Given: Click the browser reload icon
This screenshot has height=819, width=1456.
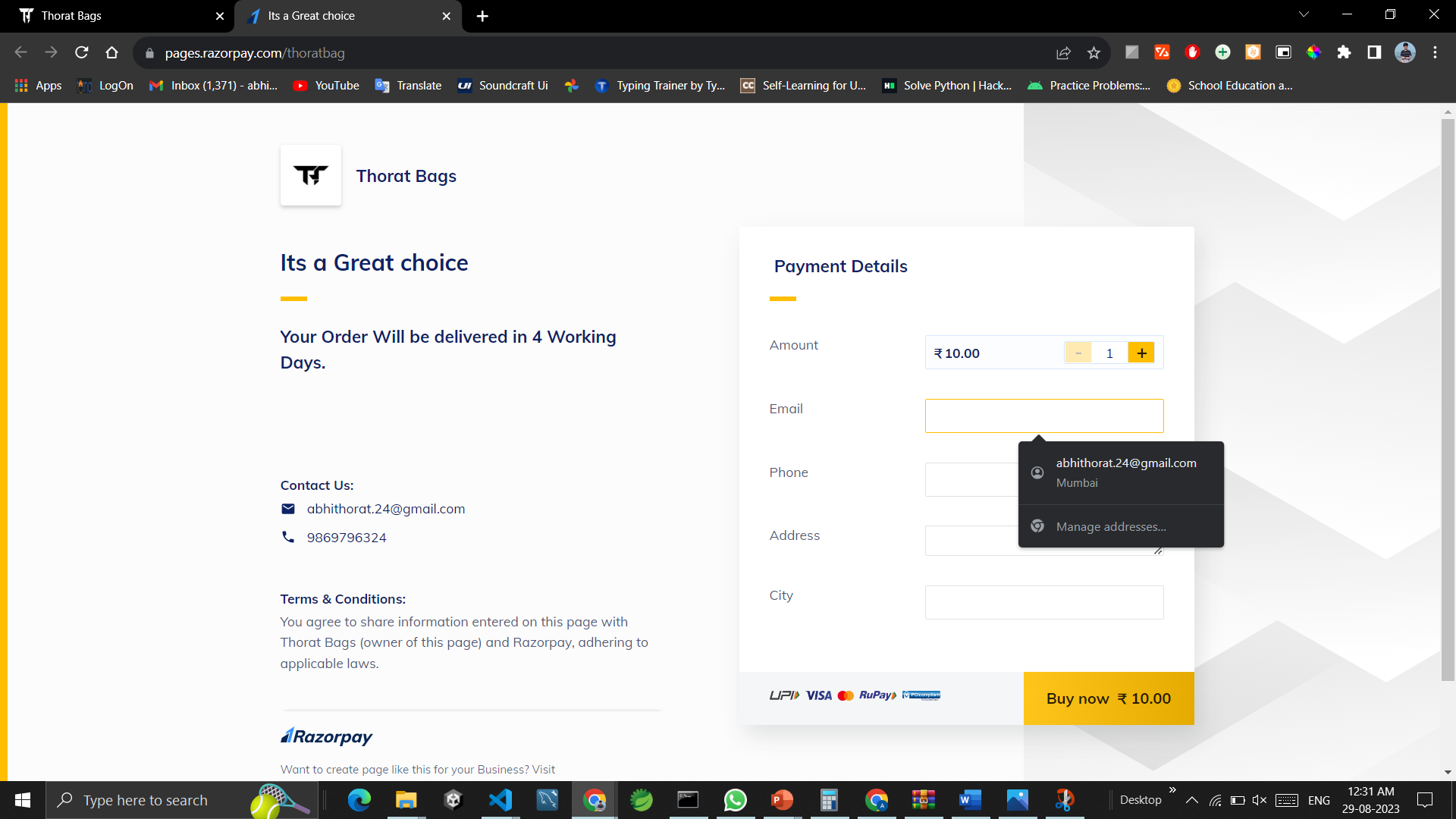Looking at the screenshot, I should pyautogui.click(x=82, y=52).
